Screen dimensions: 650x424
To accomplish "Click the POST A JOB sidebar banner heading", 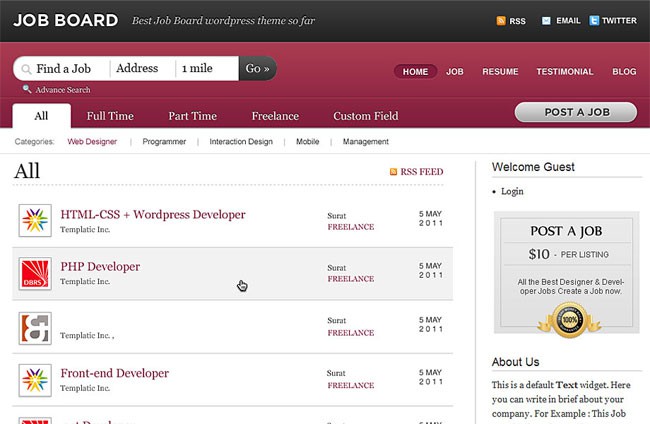I will [x=566, y=231].
